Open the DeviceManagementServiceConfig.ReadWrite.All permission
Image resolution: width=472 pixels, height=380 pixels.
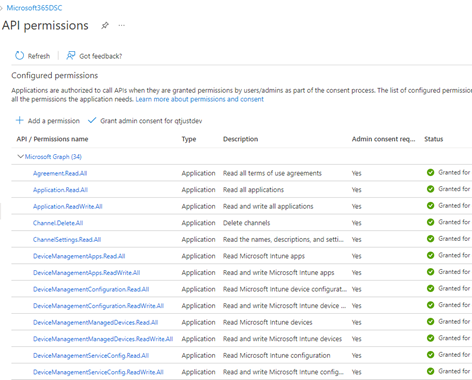(98, 372)
